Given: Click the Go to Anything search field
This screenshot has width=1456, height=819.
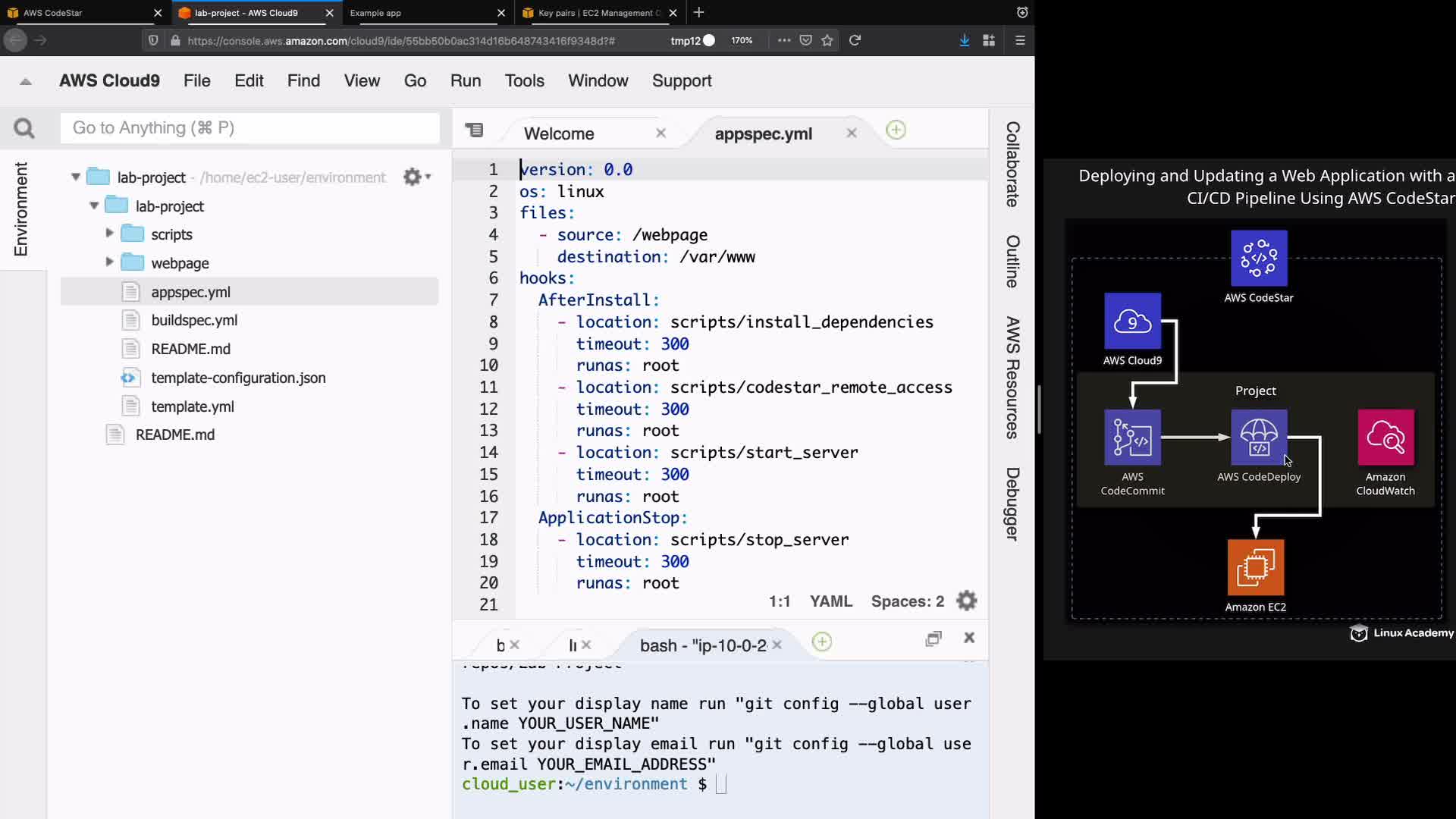Looking at the screenshot, I should click(x=250, y=128).
